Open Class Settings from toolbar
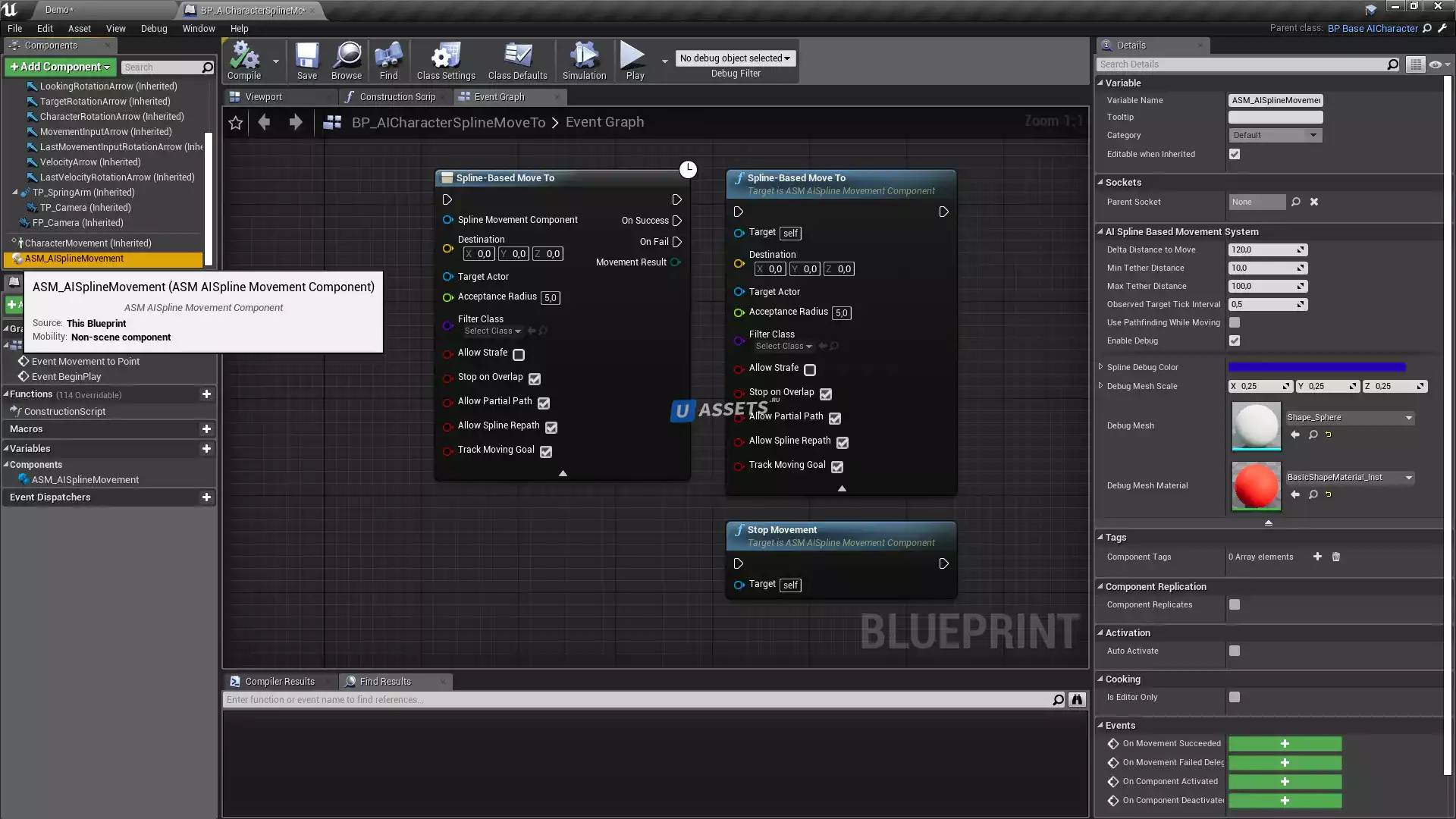The height and width of the screenshot is (819, 1456). [x=445, y=60]
